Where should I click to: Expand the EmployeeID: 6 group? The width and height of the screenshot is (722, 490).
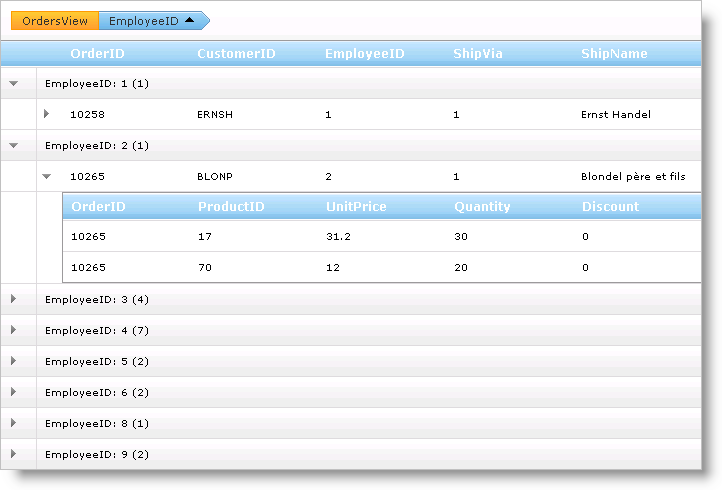14,392
